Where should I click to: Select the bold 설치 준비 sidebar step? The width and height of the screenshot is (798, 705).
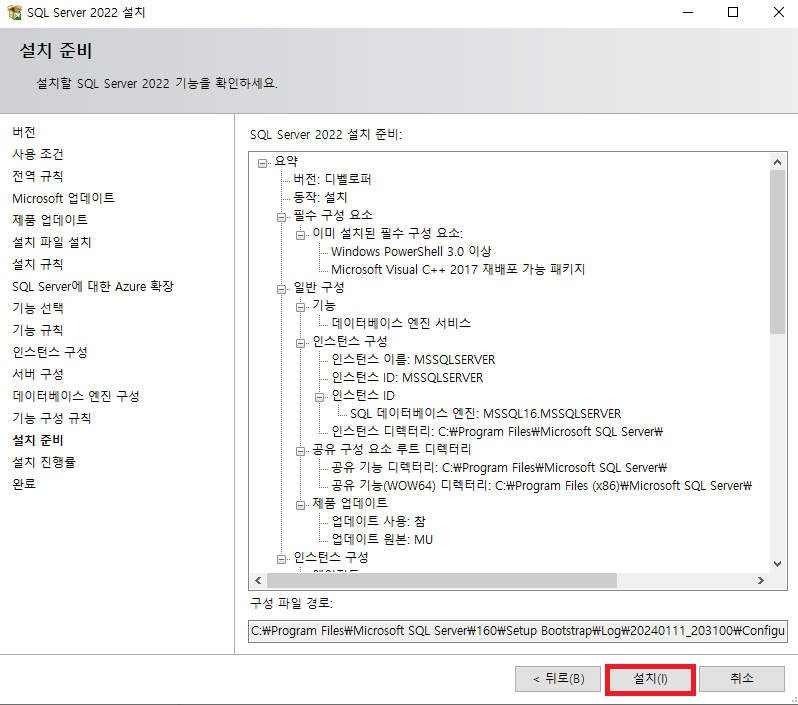[38, 440]
